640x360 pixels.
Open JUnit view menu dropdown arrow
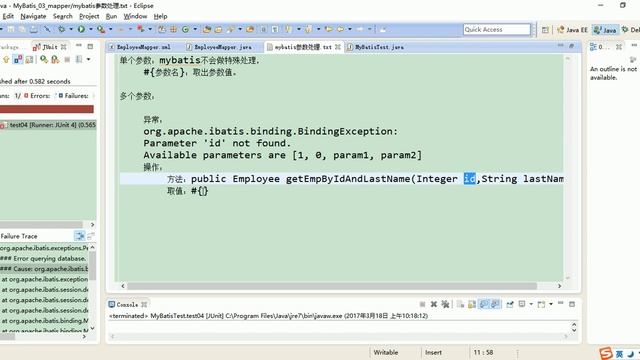click(x=88, y=60)
